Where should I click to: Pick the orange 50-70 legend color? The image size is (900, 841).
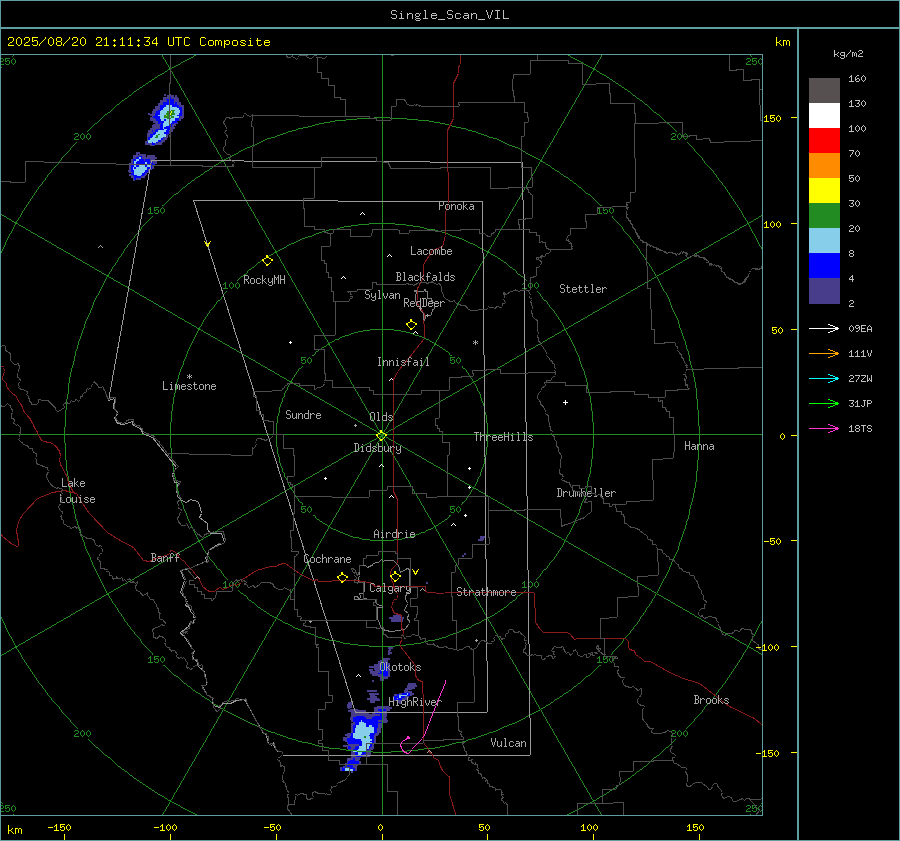(x=824, y=166)
